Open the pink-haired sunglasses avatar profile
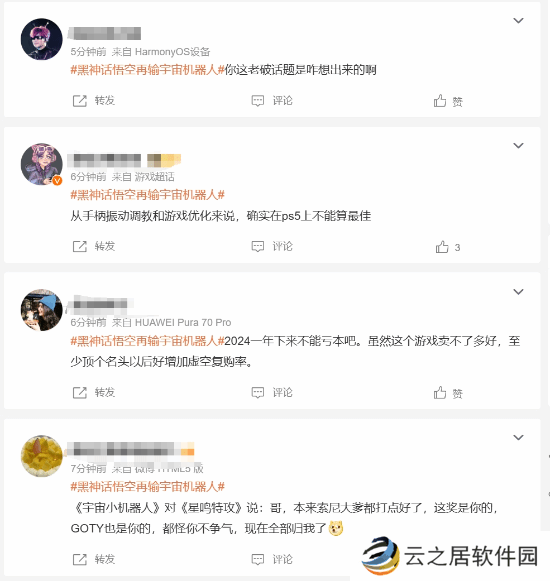Image resolution: width=550 pixels, height=581 pixels. coord(42,39)
